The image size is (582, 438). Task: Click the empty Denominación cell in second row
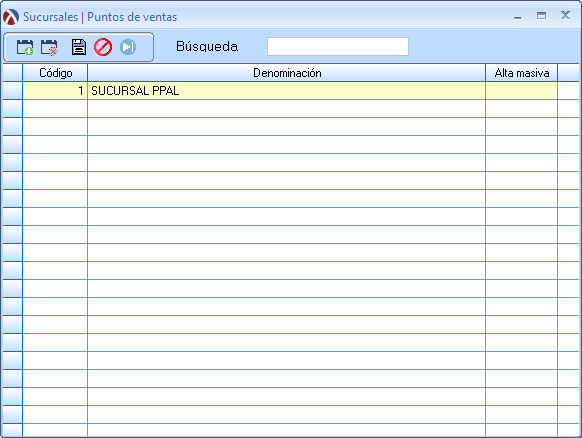pos(287,109)
